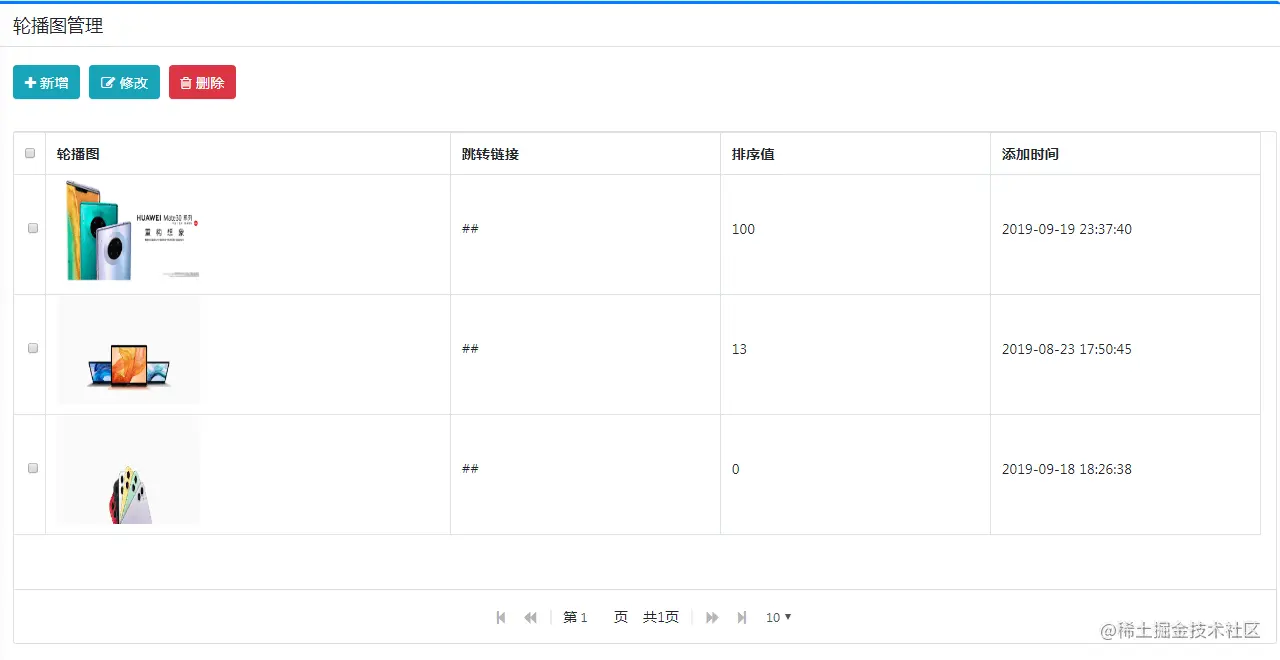The height and width of the screenshot is (660, 1280).
Task: Sort by 跳转链接 column header
Action: [x=585, y=154]
